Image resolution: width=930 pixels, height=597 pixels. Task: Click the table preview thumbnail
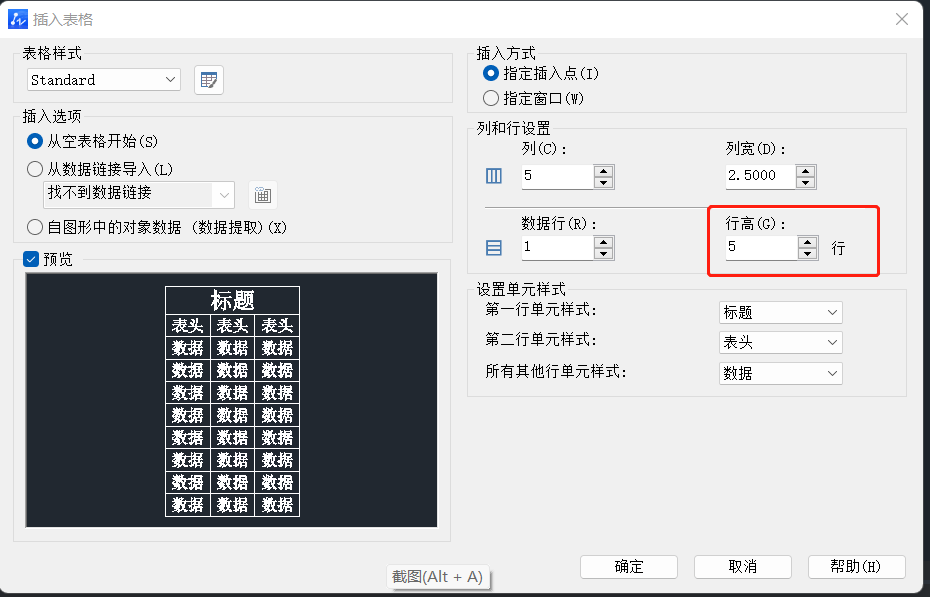pos(231,400)
